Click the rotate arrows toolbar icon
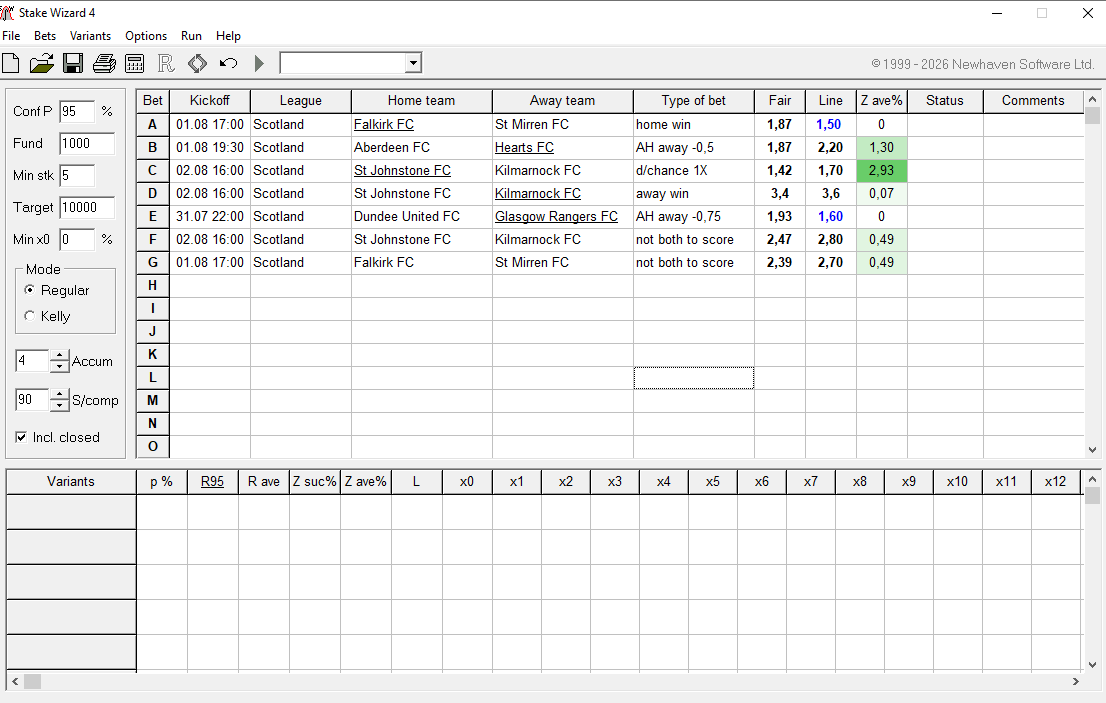 pos(198,63)
